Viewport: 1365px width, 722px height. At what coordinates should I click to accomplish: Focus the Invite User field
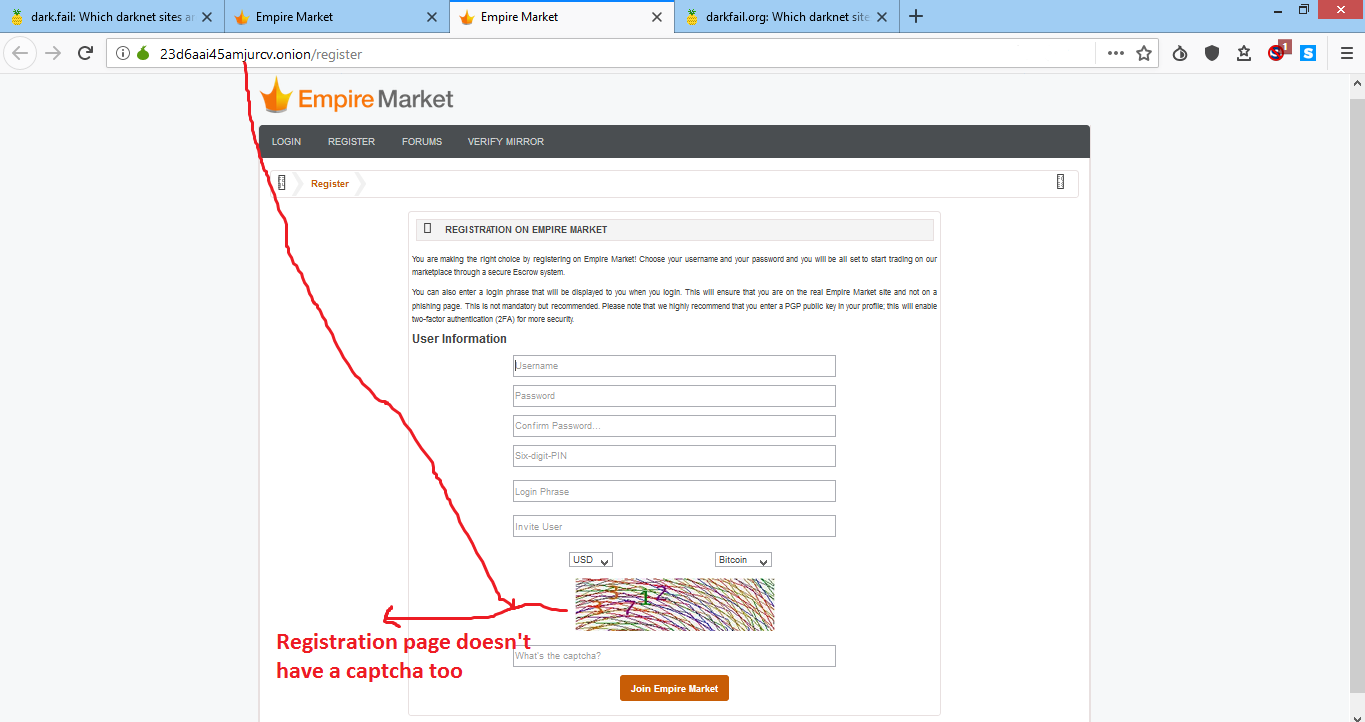[x=674, y=526]
